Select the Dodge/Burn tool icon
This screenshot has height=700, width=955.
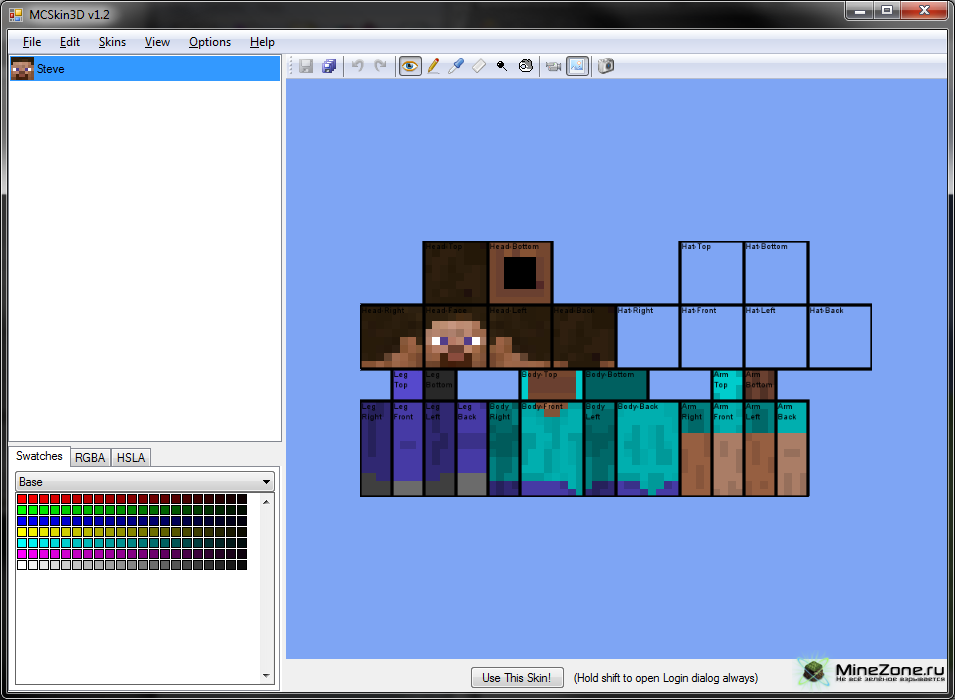click(x=502, y=66)
